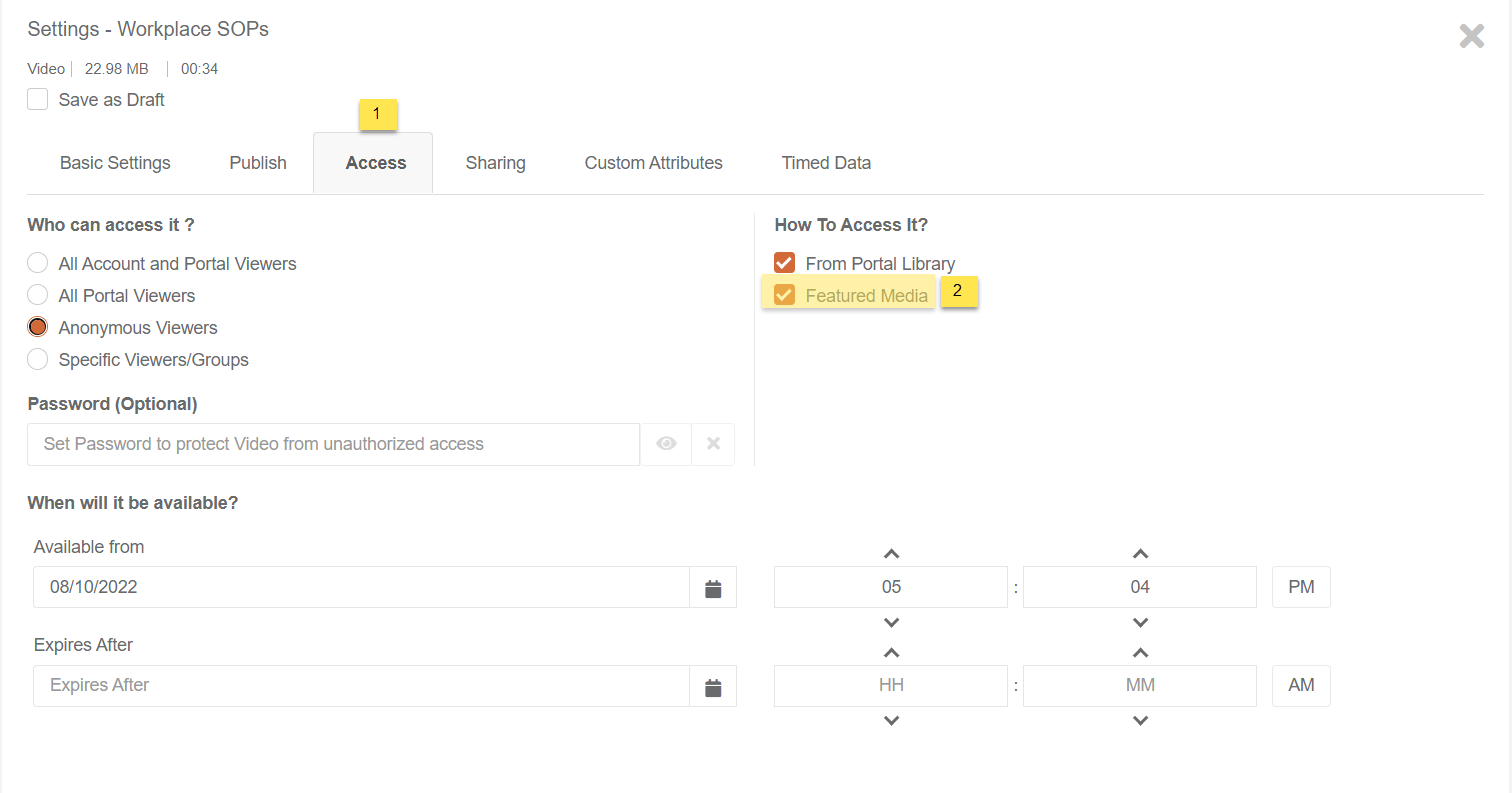The image size is (1512, 793).
Task: Enable Save as Draft checkbox
Action: pyautogui.click(x=38, y=100)
